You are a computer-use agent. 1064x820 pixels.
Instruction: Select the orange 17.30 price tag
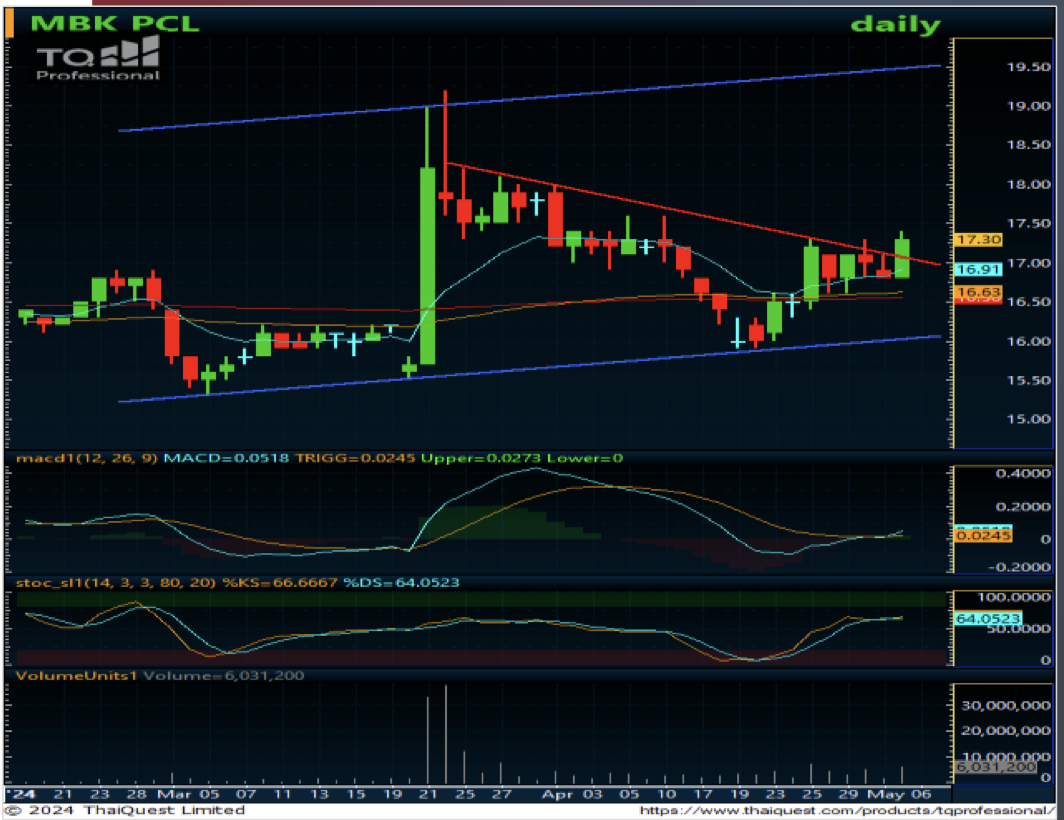coord(978,240)
